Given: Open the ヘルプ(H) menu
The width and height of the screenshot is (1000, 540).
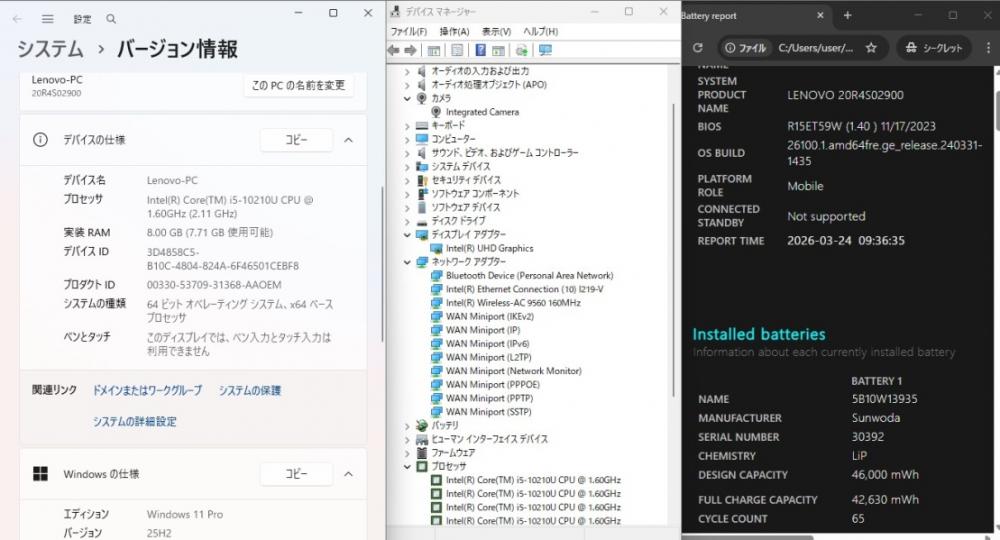Looking at the screenshot, I should click(541, 31).
